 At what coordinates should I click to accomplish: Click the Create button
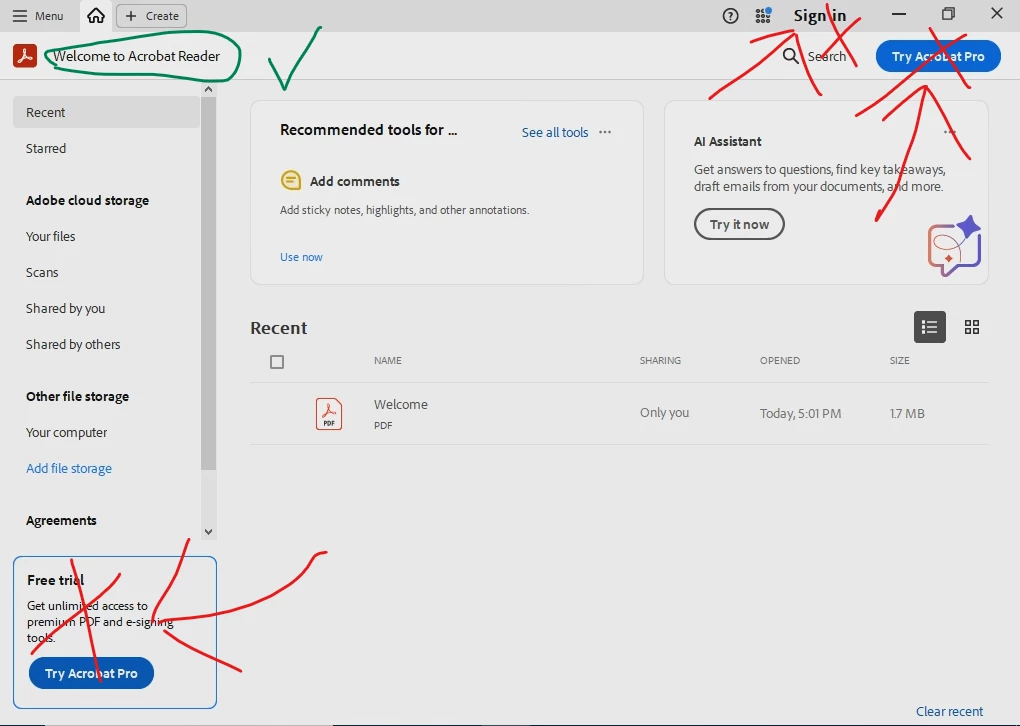[152, 16]
